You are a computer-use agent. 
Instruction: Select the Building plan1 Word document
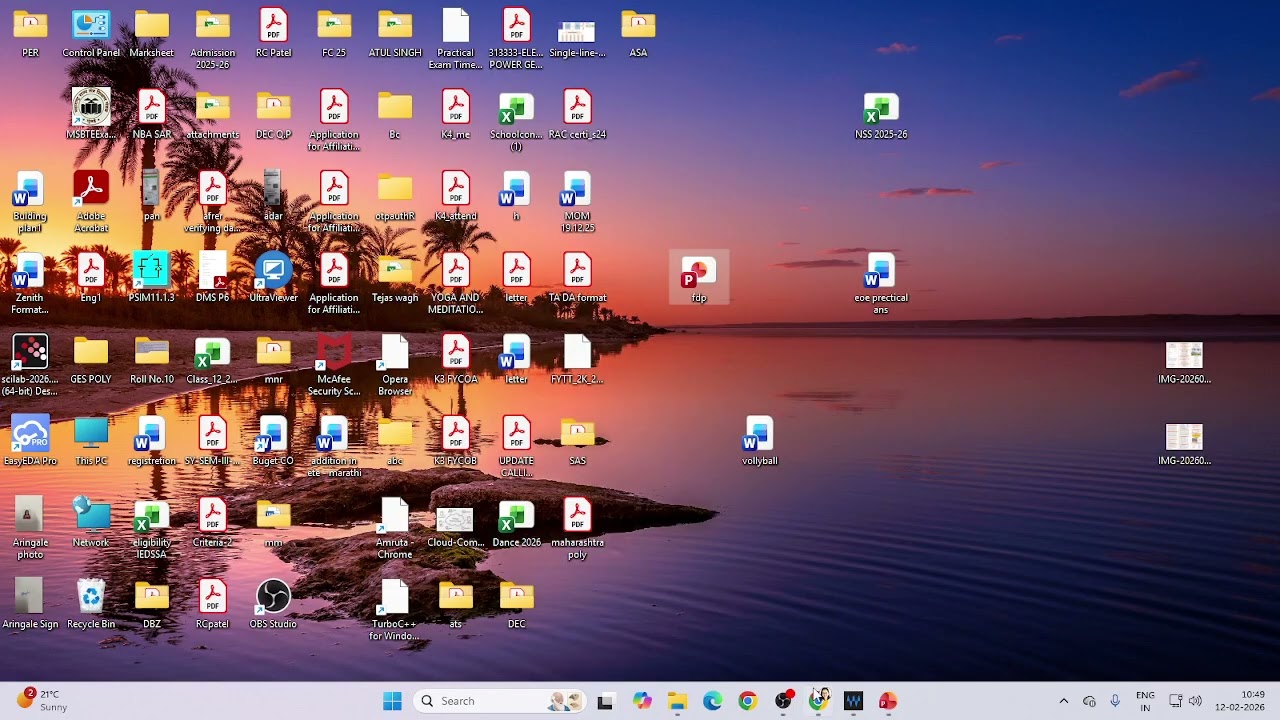click(x=30, y=203)
